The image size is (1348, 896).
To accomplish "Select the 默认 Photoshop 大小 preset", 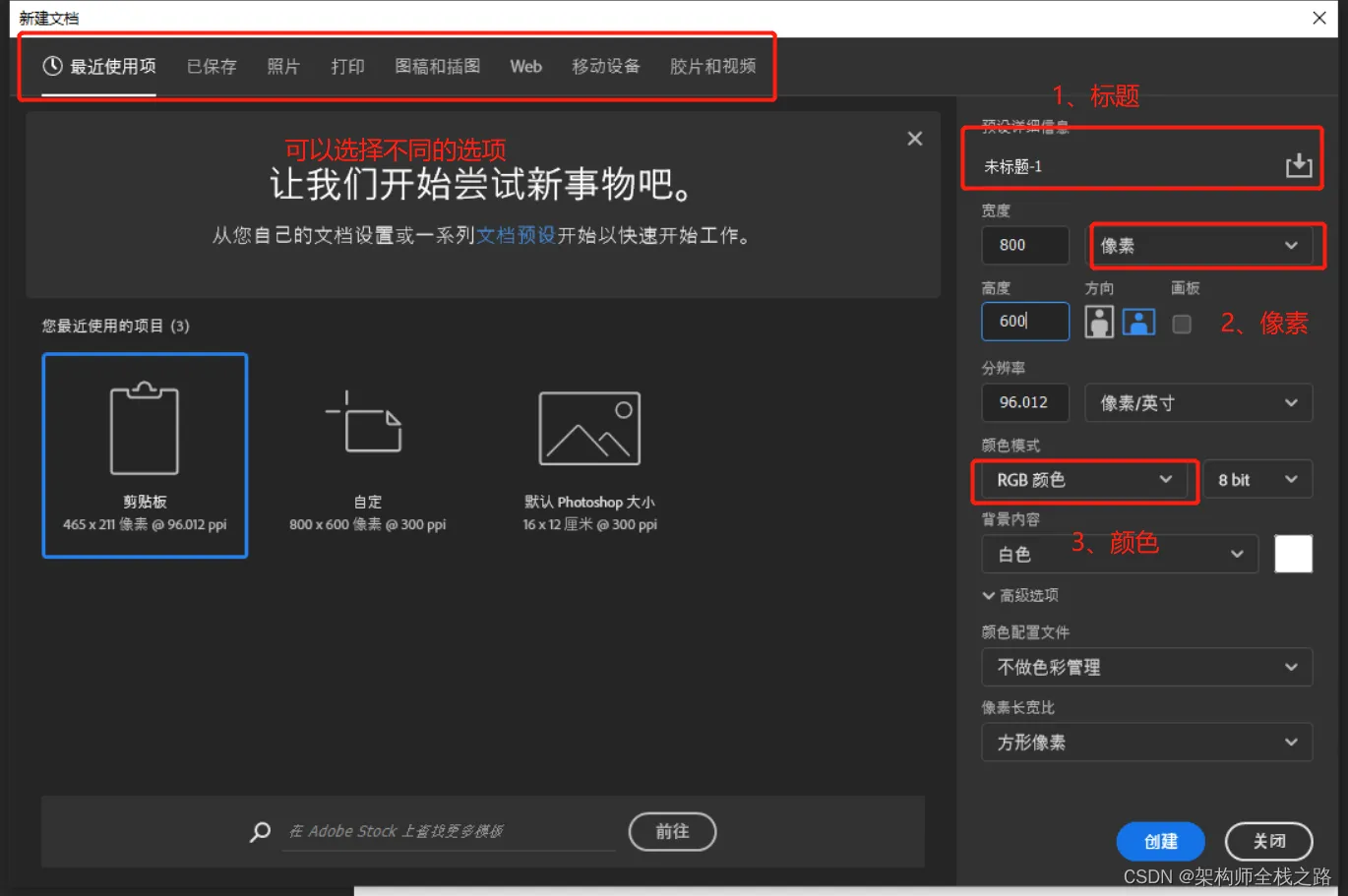I will [x=589, y=455].
